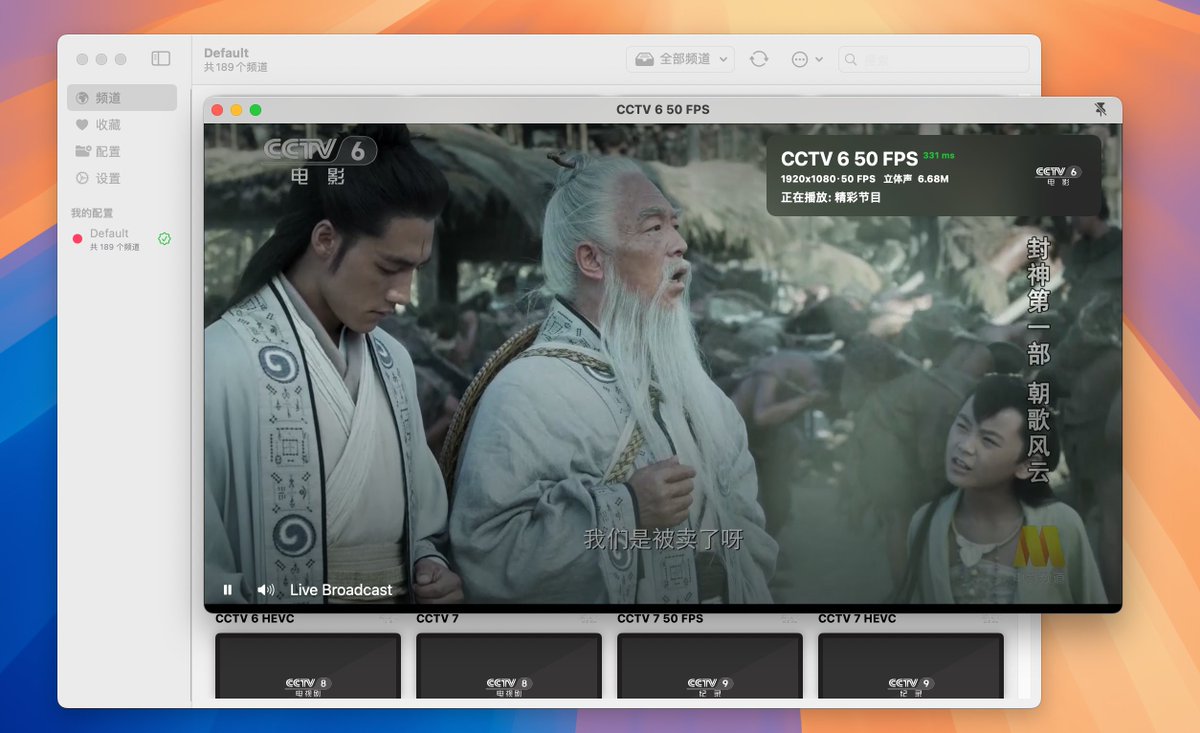Click the Live Broadcast label
1200x733 pixels.
341,590
